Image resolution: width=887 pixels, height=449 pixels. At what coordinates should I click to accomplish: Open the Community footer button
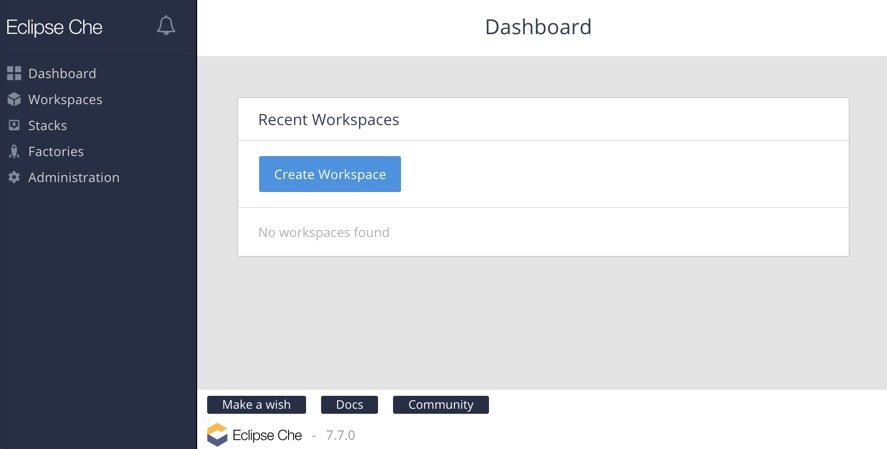[441, 405]
